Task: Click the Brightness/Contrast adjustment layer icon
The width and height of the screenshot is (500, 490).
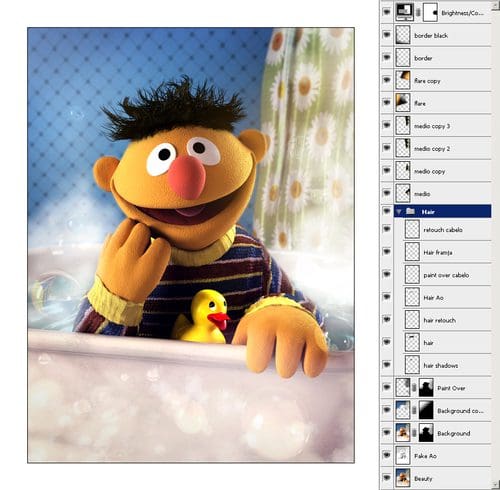Action: pyautogui.click(x=404, y=12)
